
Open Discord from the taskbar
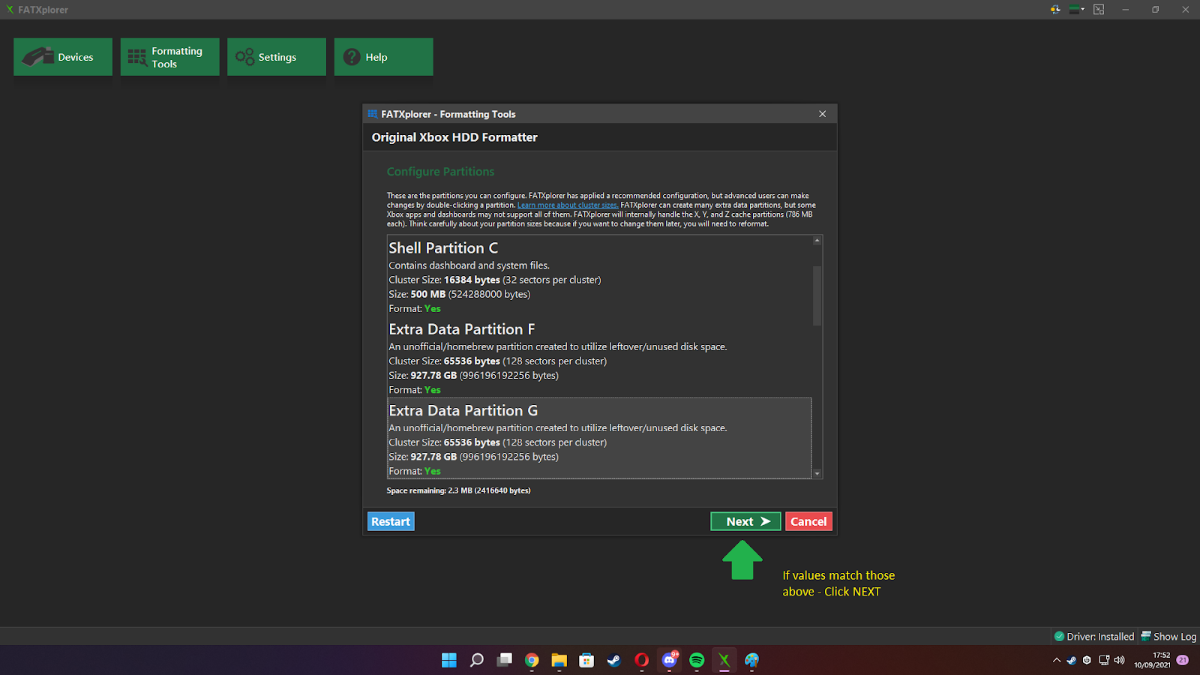[x=669, y=660]
